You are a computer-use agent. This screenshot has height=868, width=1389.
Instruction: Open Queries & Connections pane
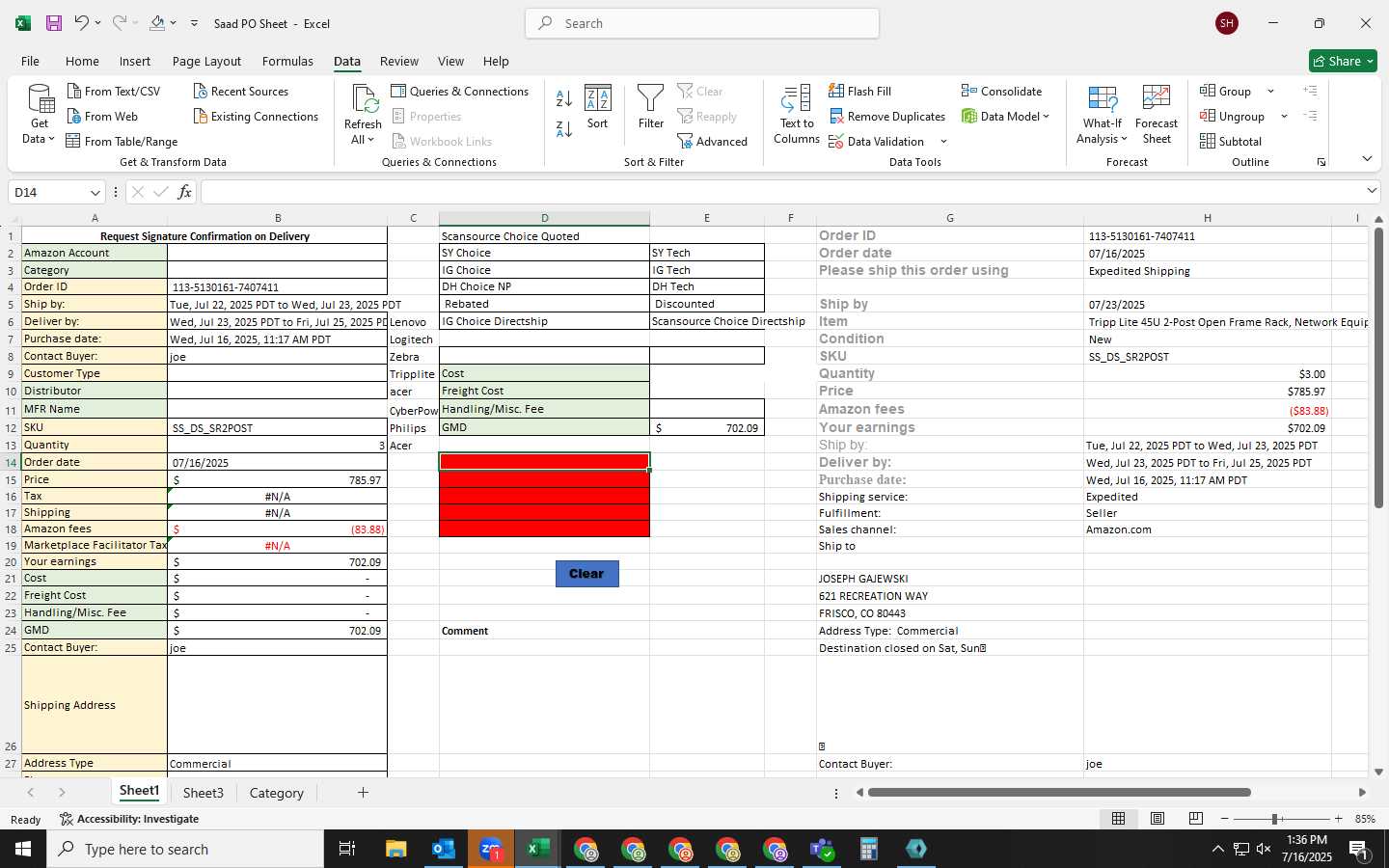coord(460,91)
